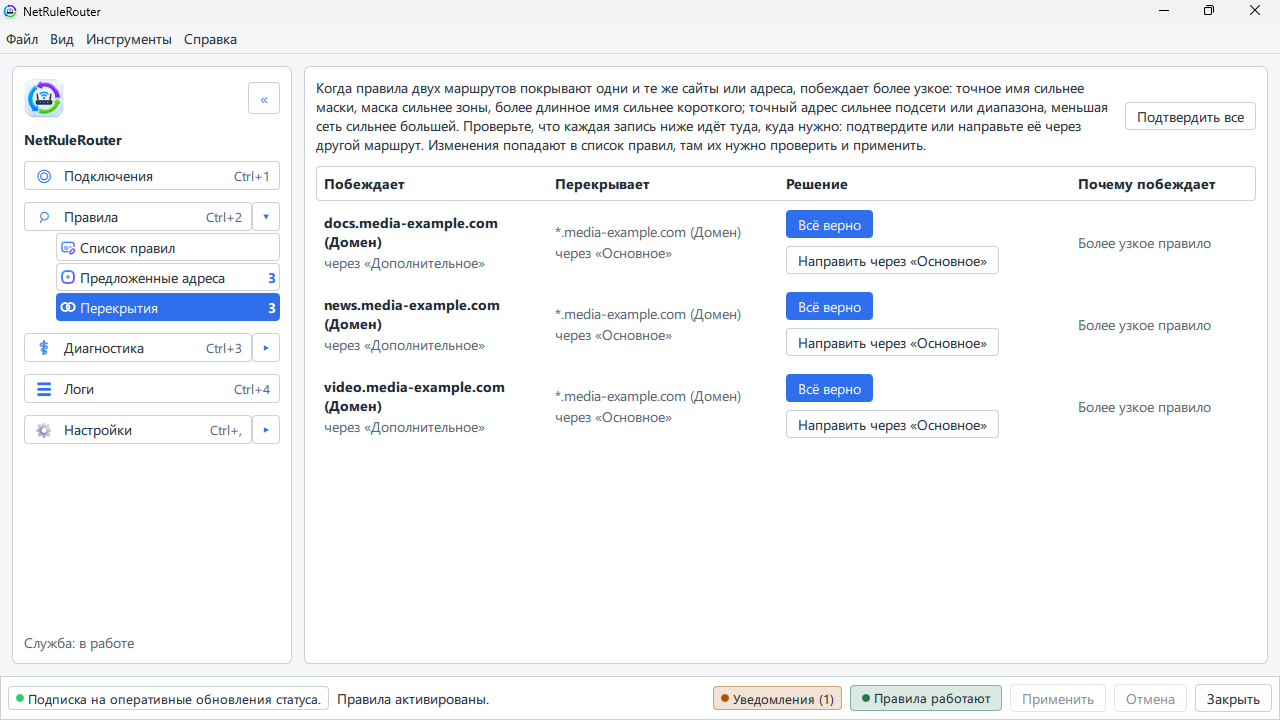Click Служба: в работе status text

[79, 643]
